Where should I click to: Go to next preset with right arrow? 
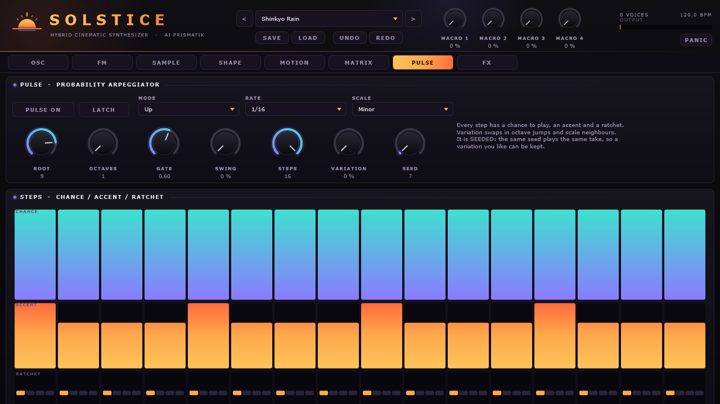coord(413,19)
